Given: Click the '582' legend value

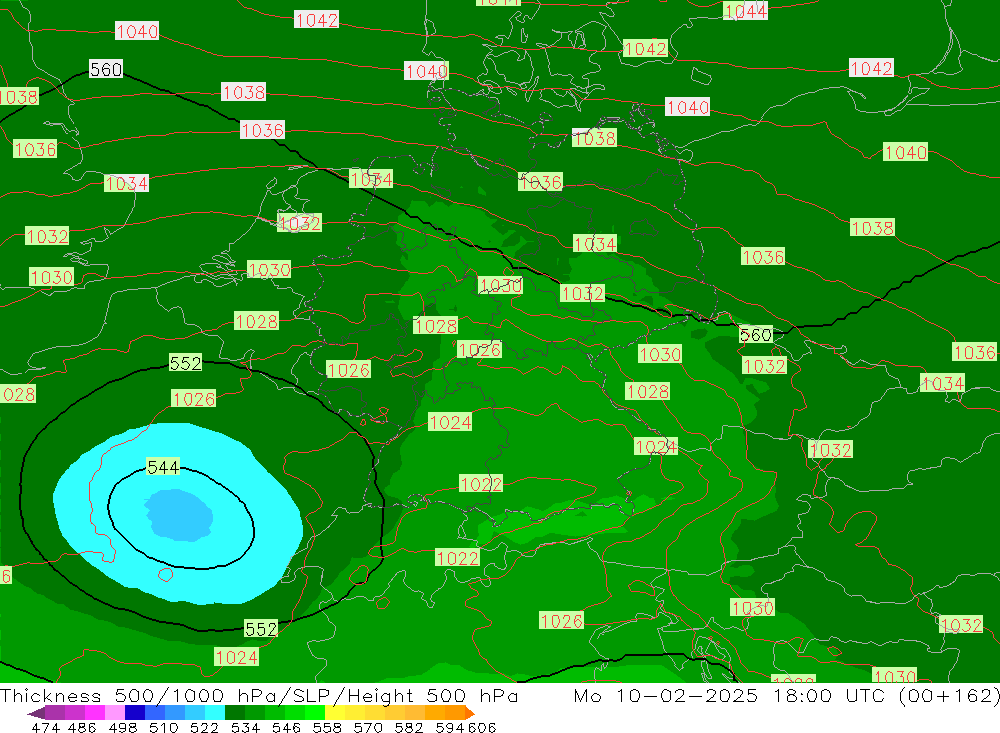Looking at the screenshot, I should click(x=409, y=728).
